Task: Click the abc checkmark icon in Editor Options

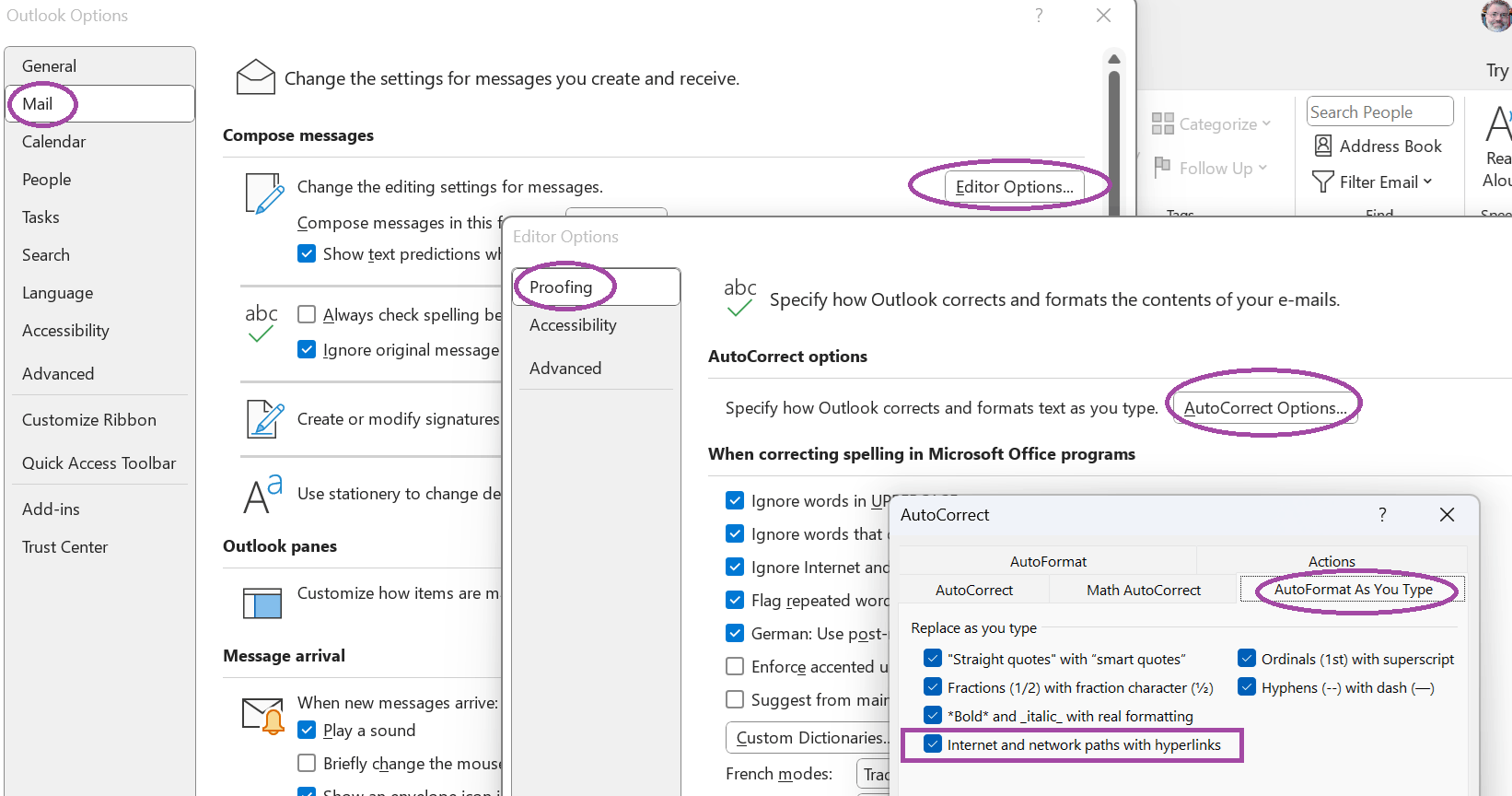Action: [740, 298]
